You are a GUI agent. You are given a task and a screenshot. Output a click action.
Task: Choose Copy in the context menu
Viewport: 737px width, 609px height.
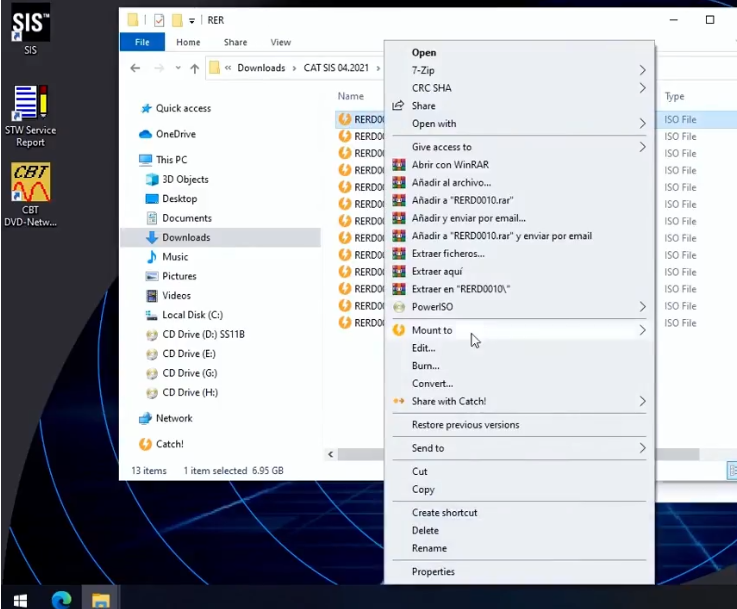[423, 490]
